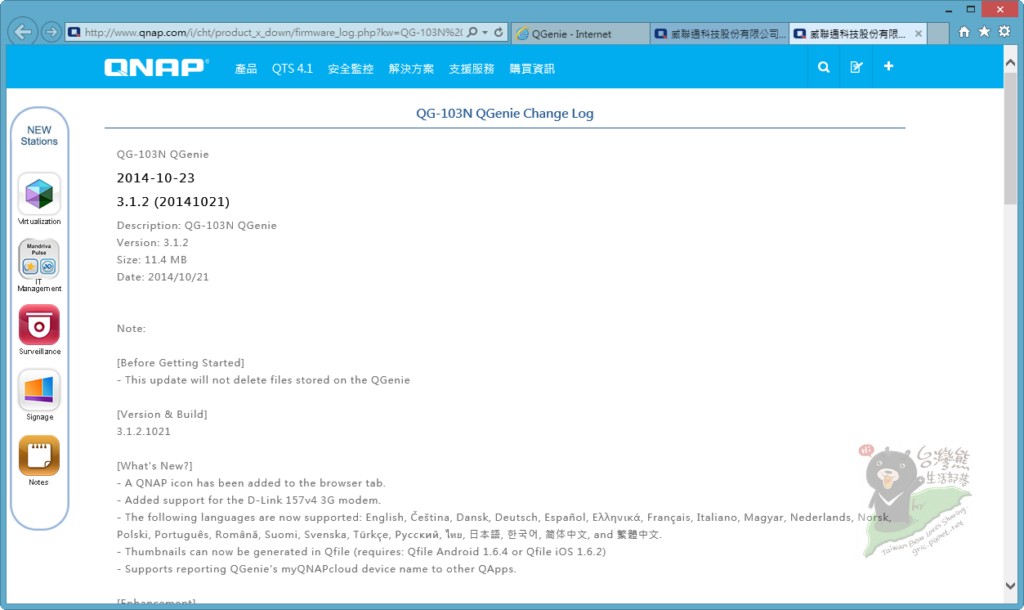Refresh the page with the reload icon

(499, 32)
